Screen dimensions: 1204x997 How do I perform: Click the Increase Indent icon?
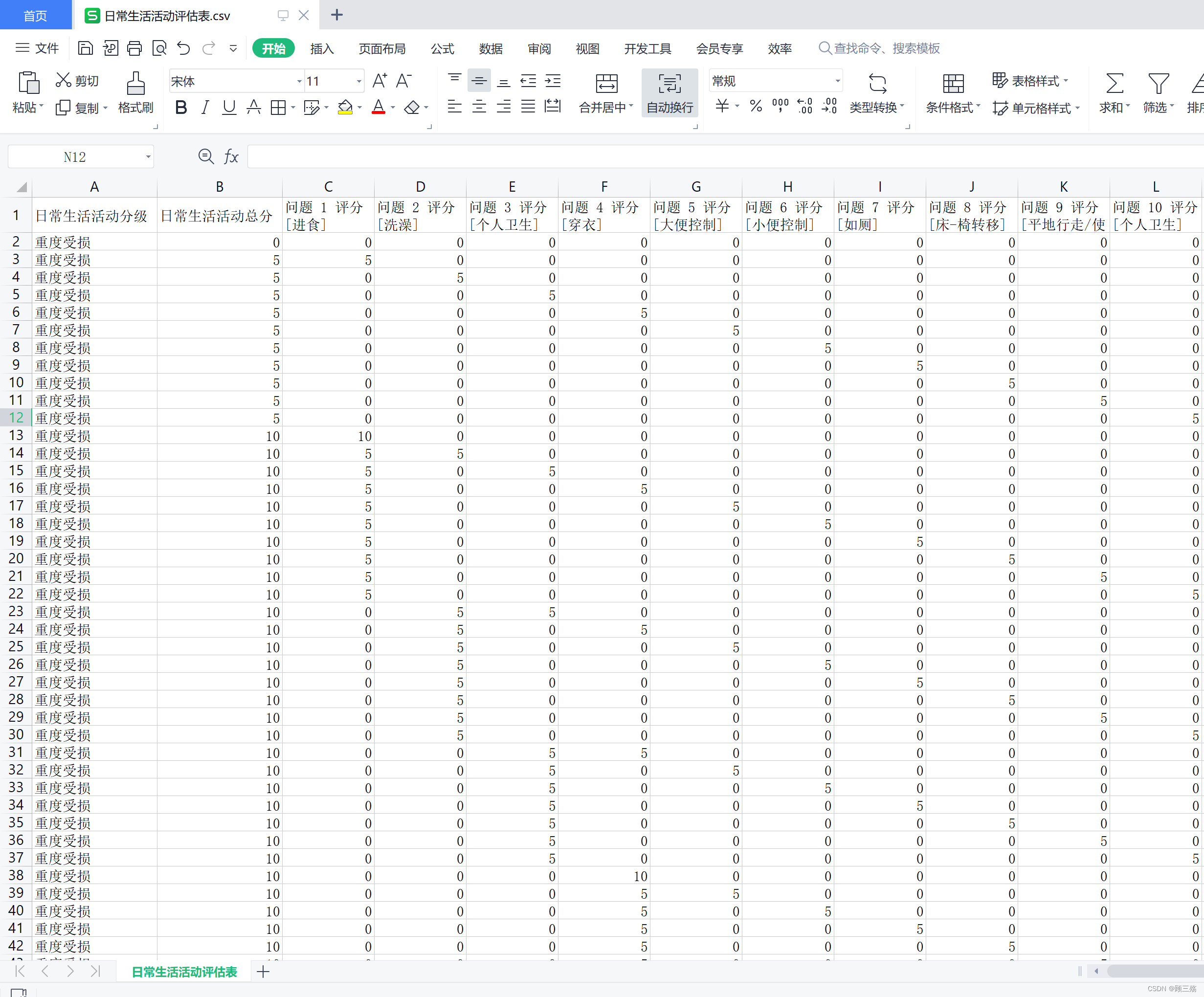(x=553, y=81)
